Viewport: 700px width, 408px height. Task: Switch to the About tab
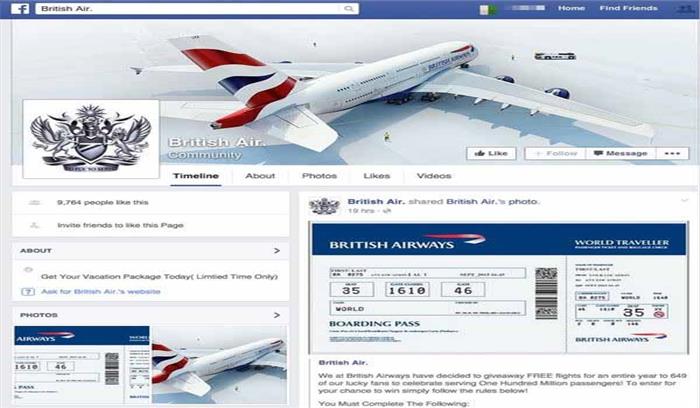(260, 176)
